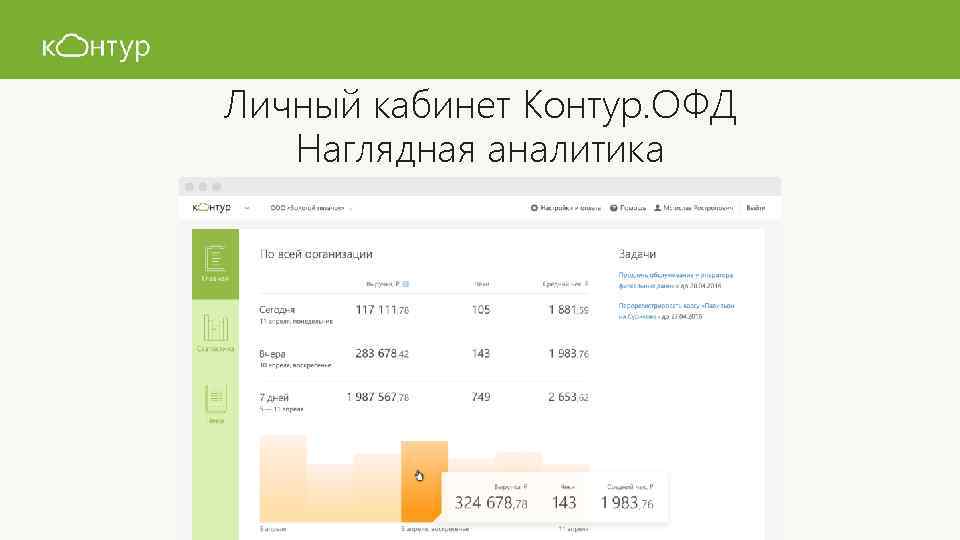This screenshot has height=540, width=960.
Task: Click the Контур logo on the green banner
Action: 96,47
